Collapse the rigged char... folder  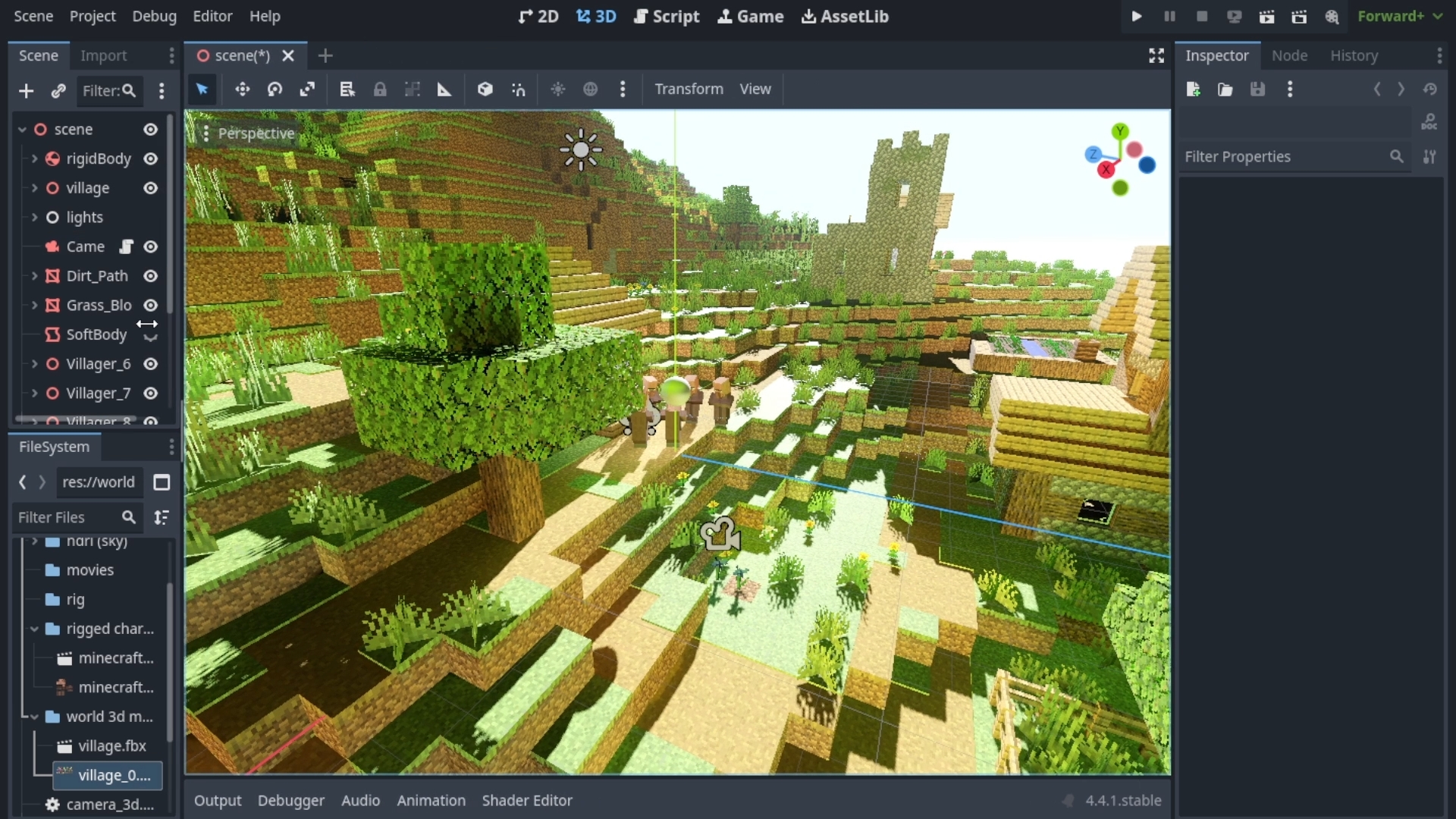[x=35, y=629]
